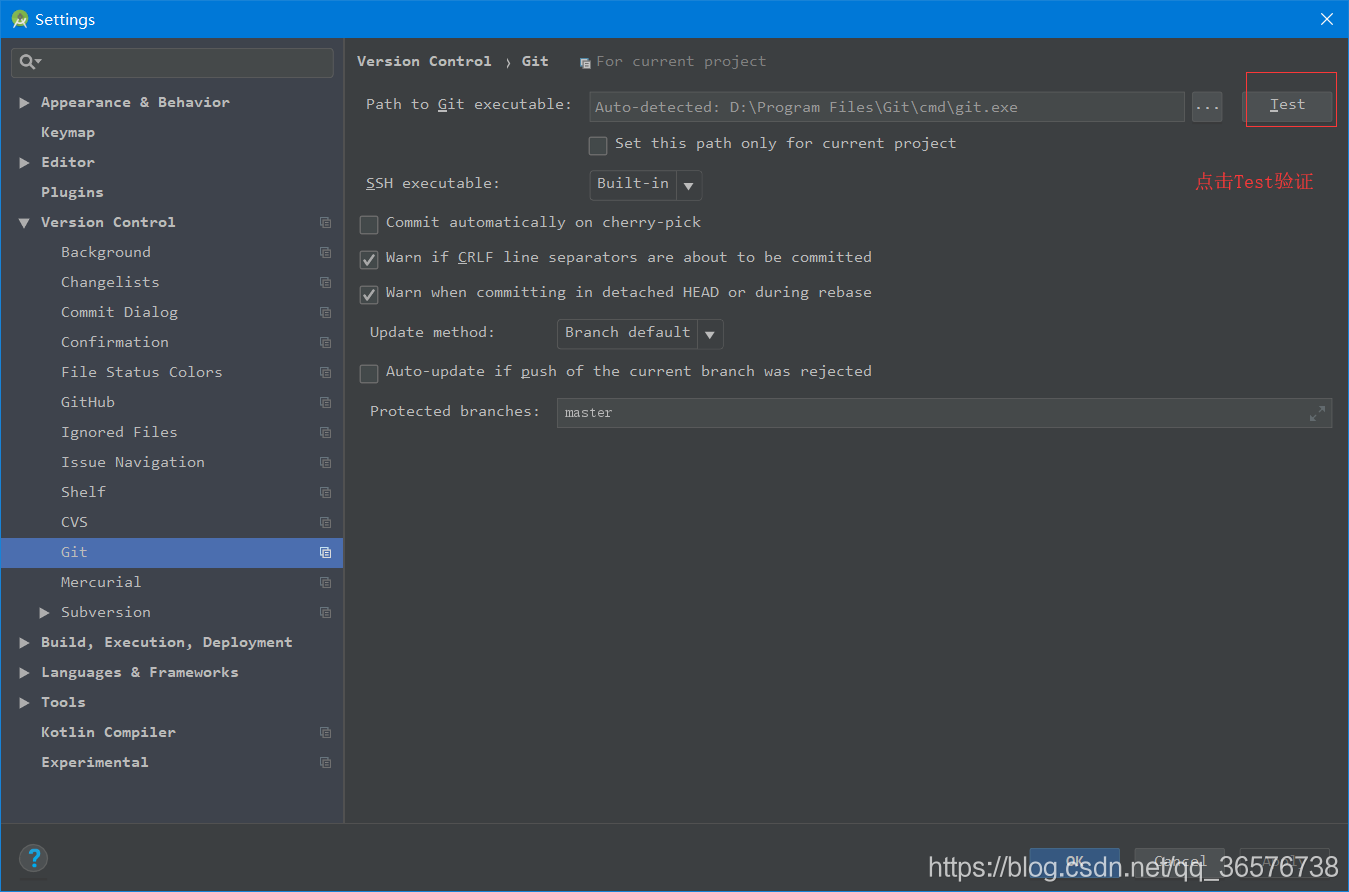Open help with the question mark icon
Viewport: 1349px width, 892px height.
tap(33, 858)
